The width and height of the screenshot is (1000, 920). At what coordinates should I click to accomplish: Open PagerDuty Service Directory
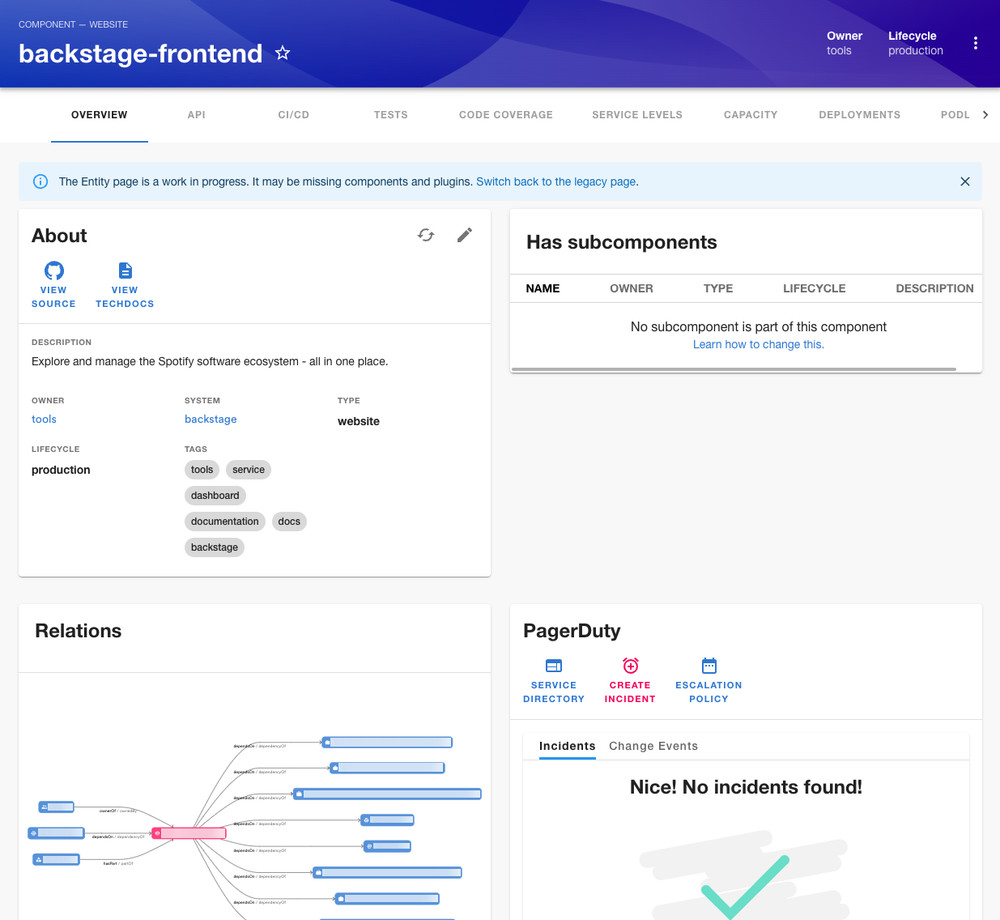[x=554, y=681]
